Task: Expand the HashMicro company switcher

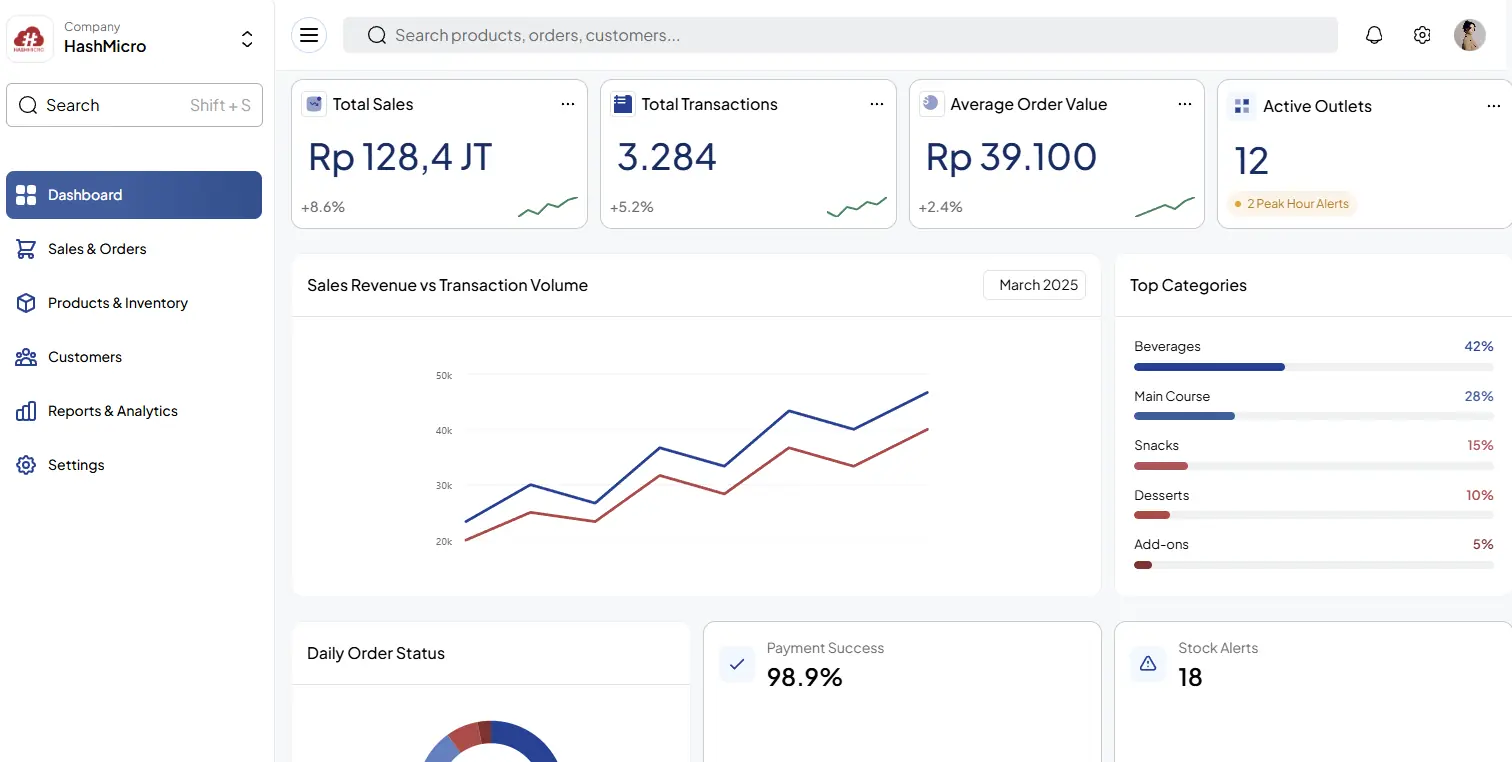Action: tap(247, 39)
